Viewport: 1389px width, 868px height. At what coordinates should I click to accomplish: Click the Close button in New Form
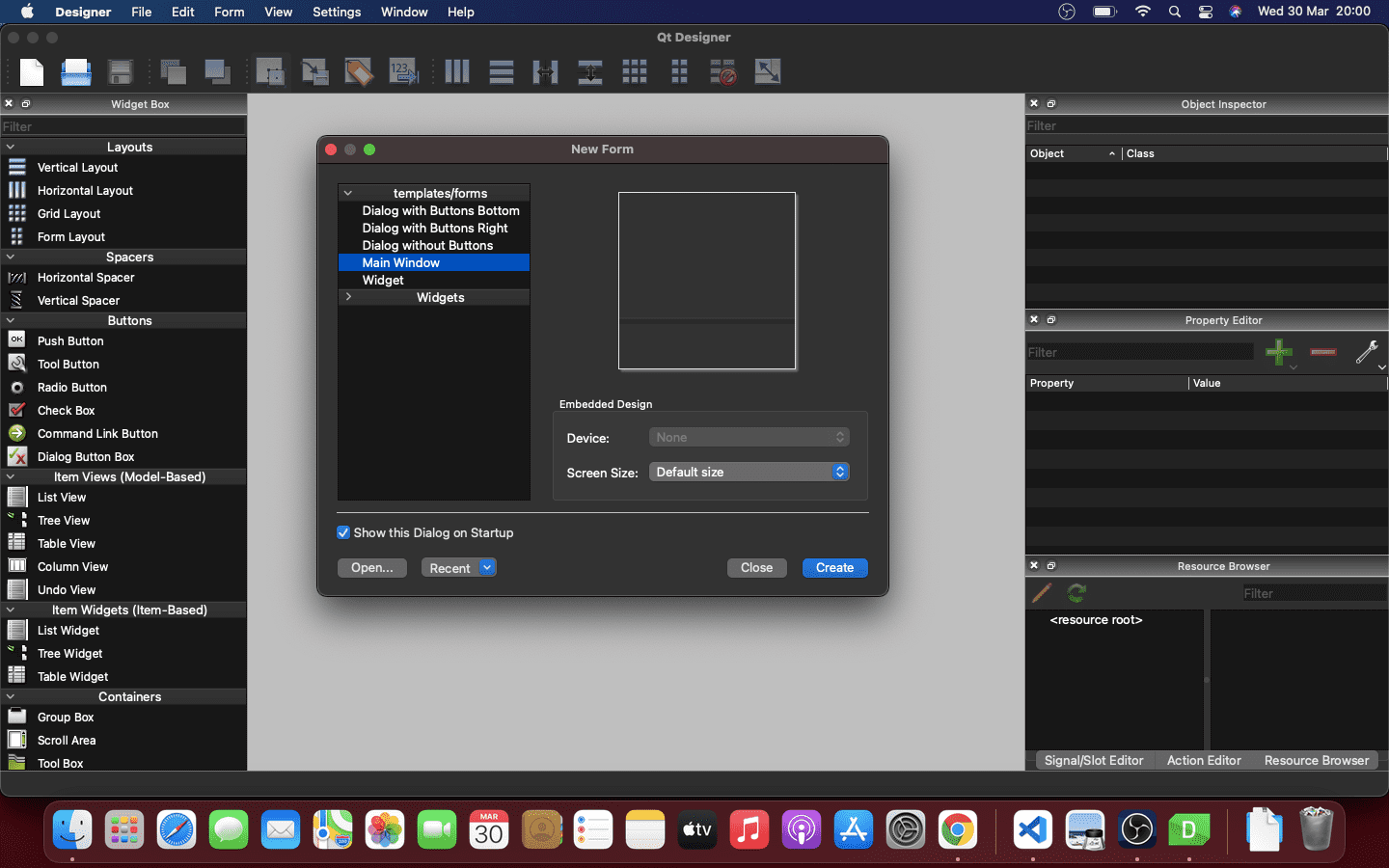(756, 567)
